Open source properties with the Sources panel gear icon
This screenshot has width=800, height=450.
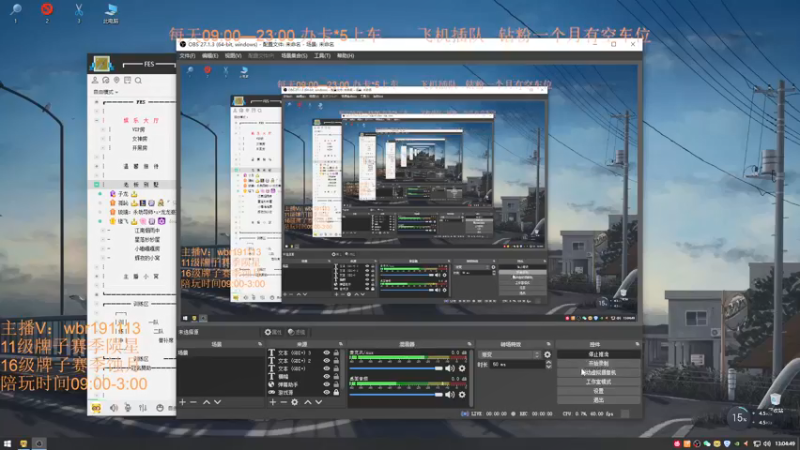(x=294, y=402)
